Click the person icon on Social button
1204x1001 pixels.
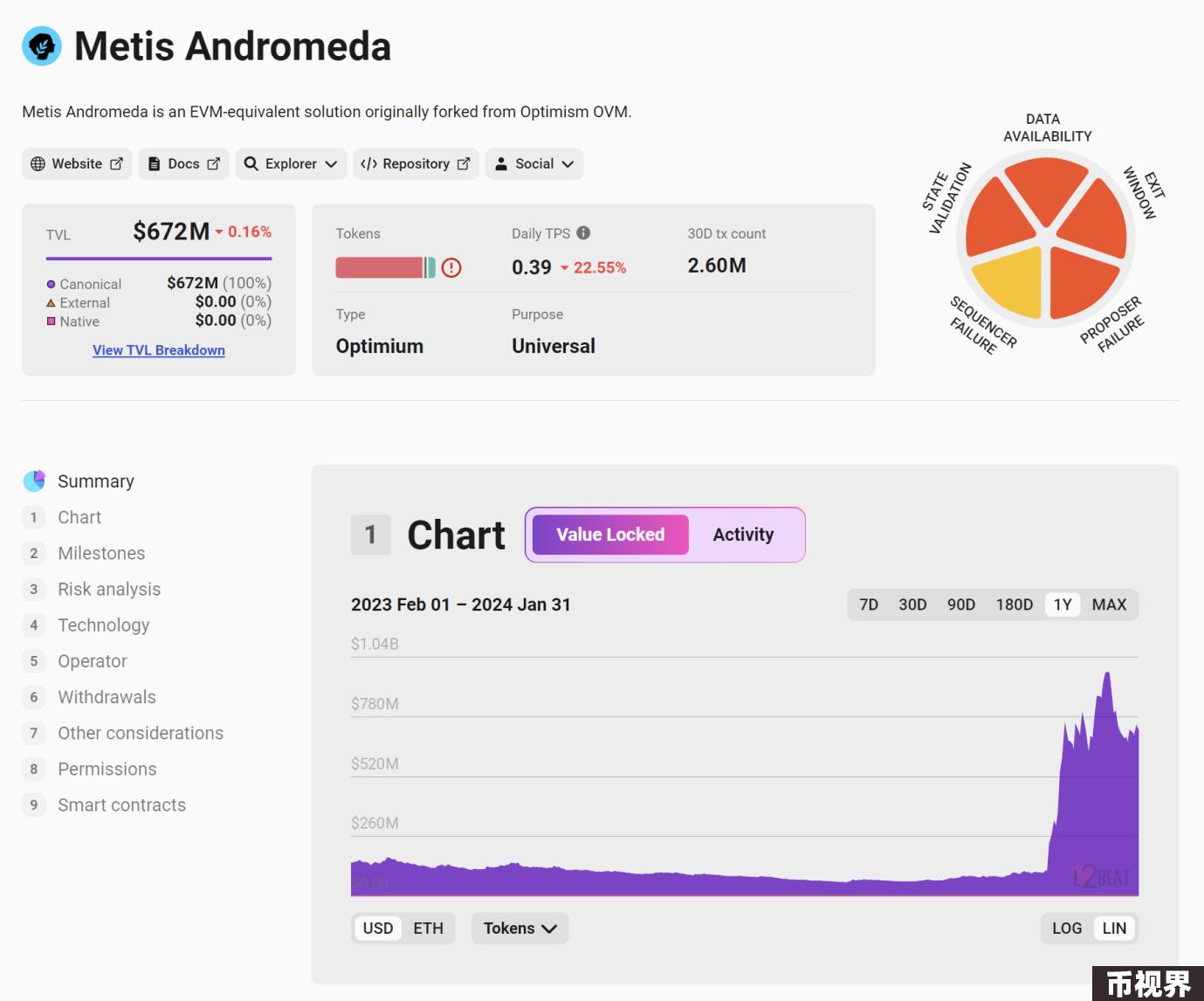click(501, 163)
